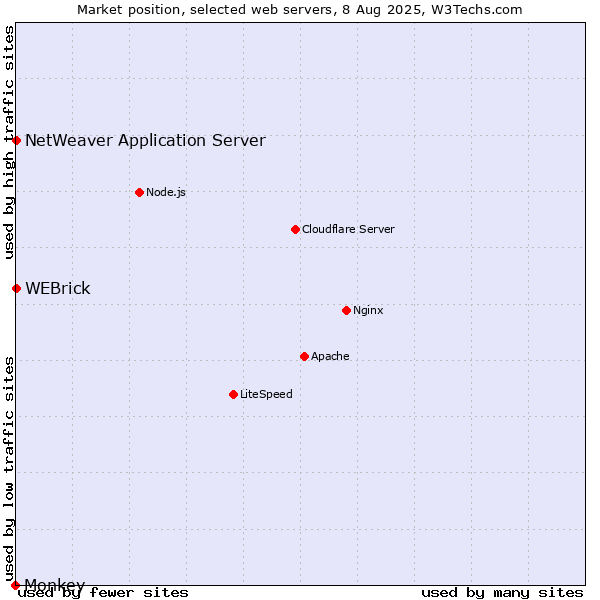Select the LiteSpeed data point

coord(233,394)
